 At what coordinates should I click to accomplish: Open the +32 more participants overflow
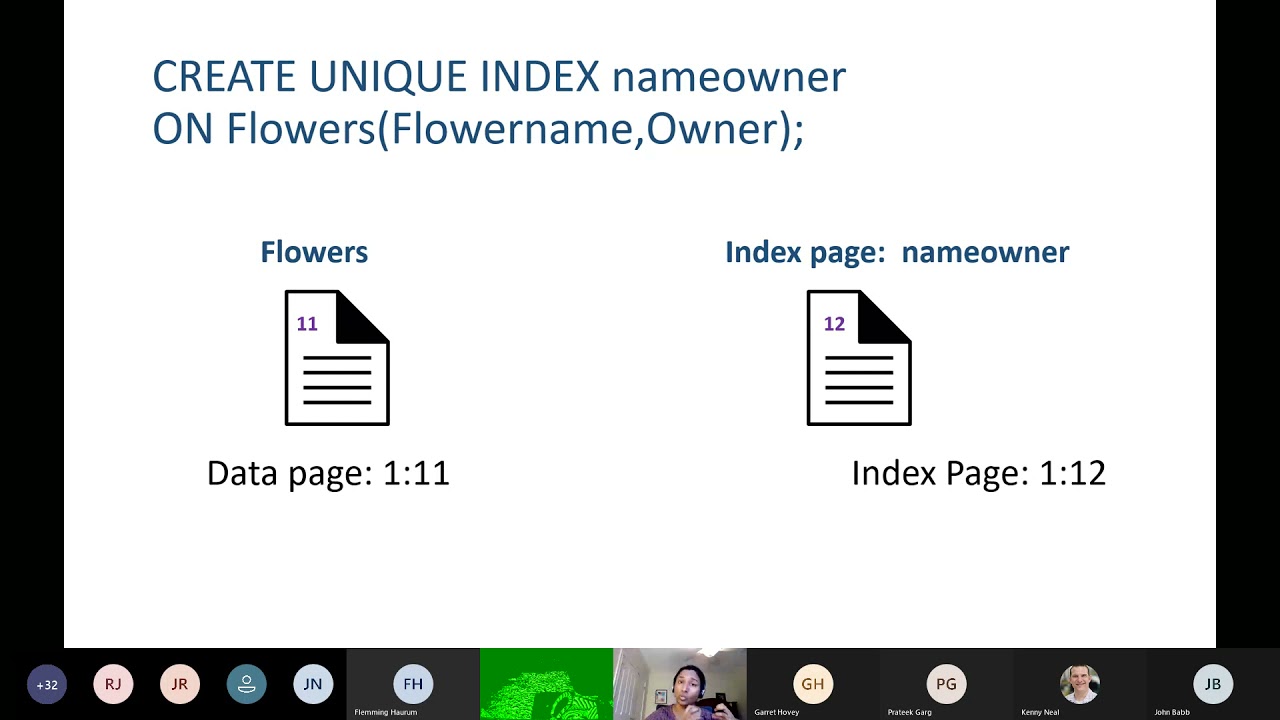(47, 685)
